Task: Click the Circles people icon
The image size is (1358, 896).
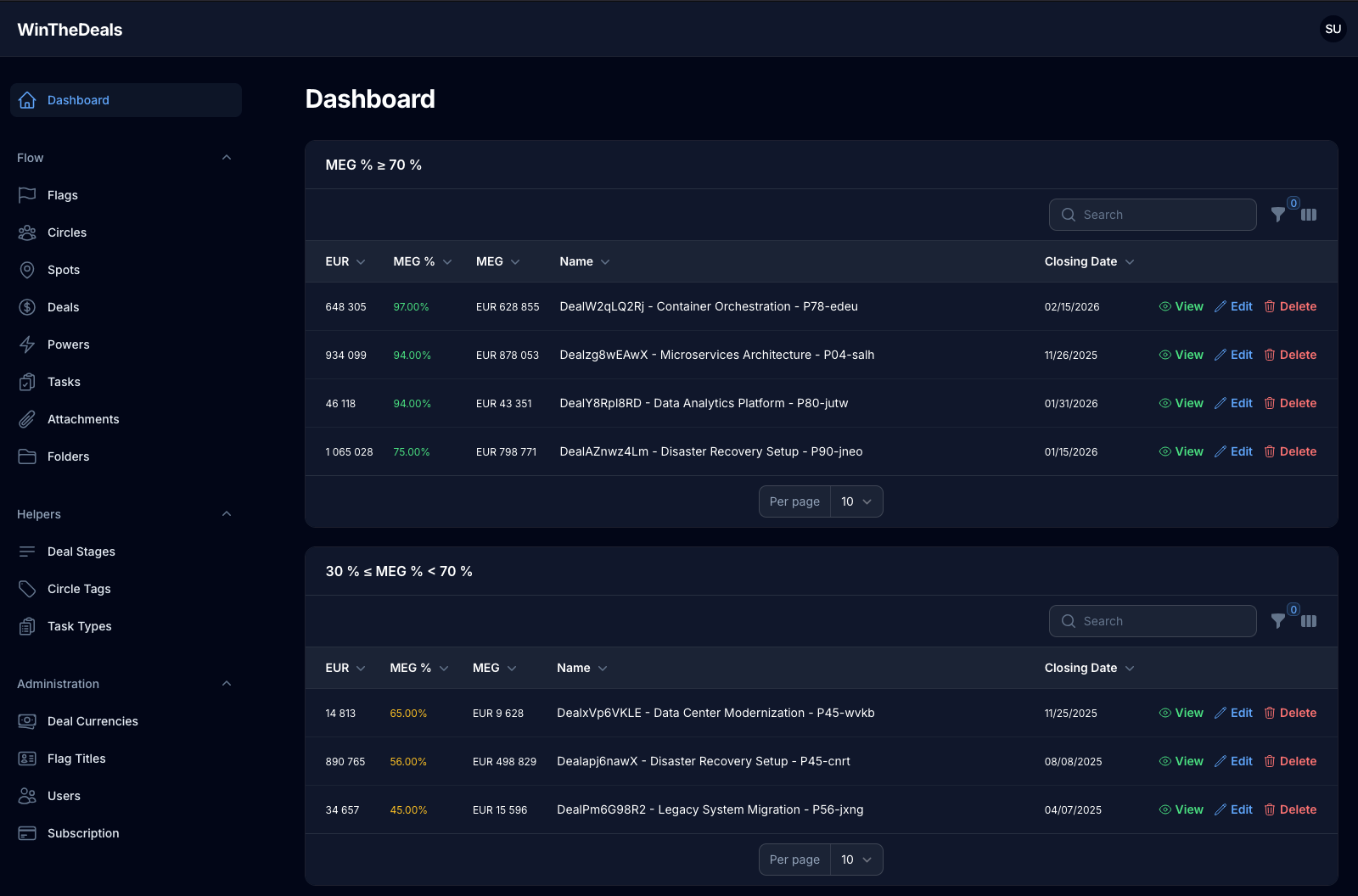Action: (x=27, y=232)
